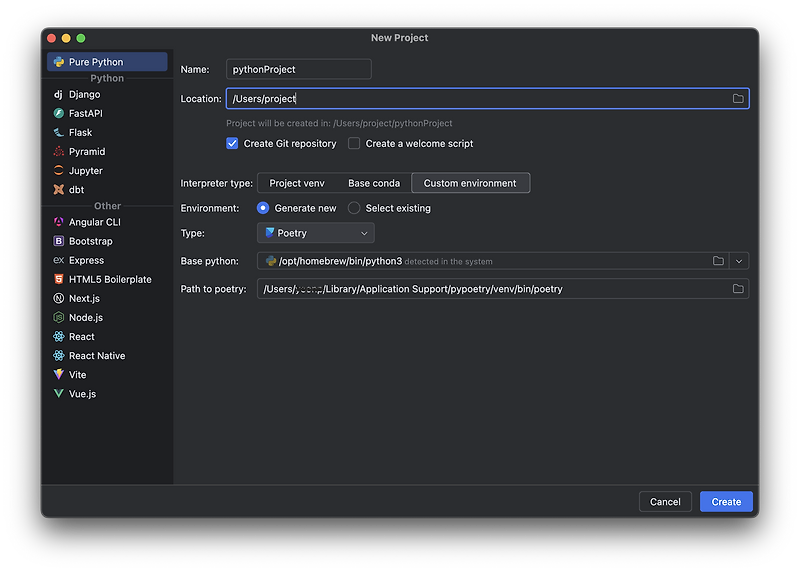Cancel the New Project dialog
Viewport: 800px width, 572px height.
[x=665, y=502]
